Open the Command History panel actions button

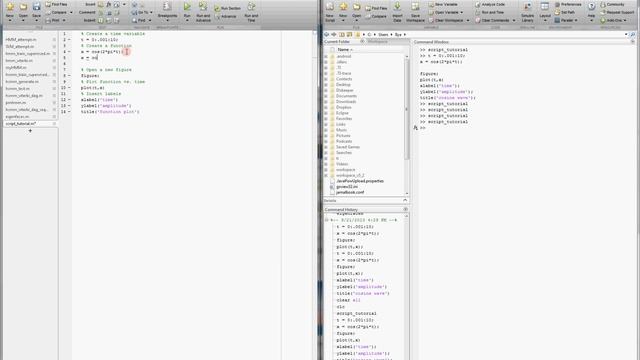(405, 209)
